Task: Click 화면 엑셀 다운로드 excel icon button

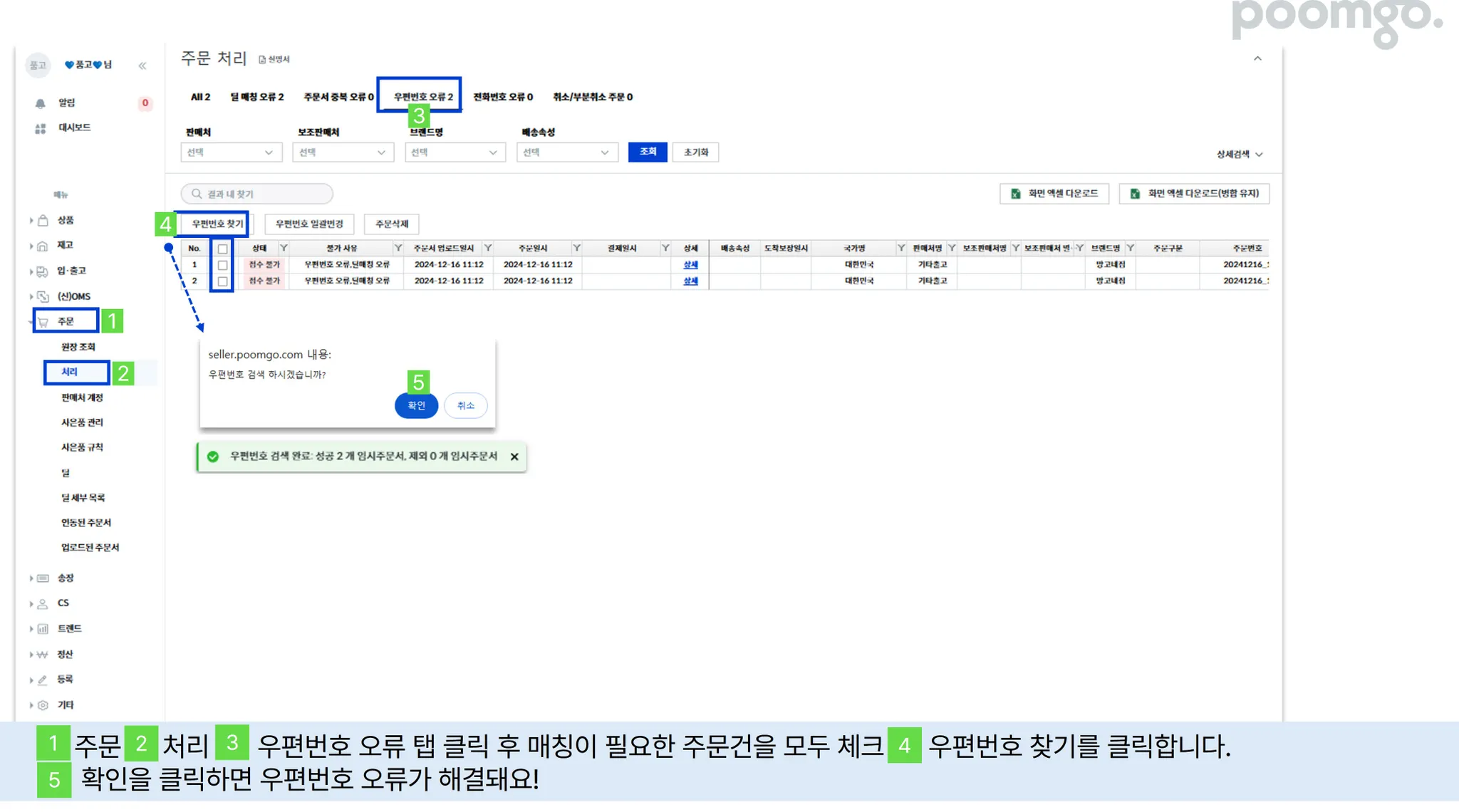Action: 1054,194
